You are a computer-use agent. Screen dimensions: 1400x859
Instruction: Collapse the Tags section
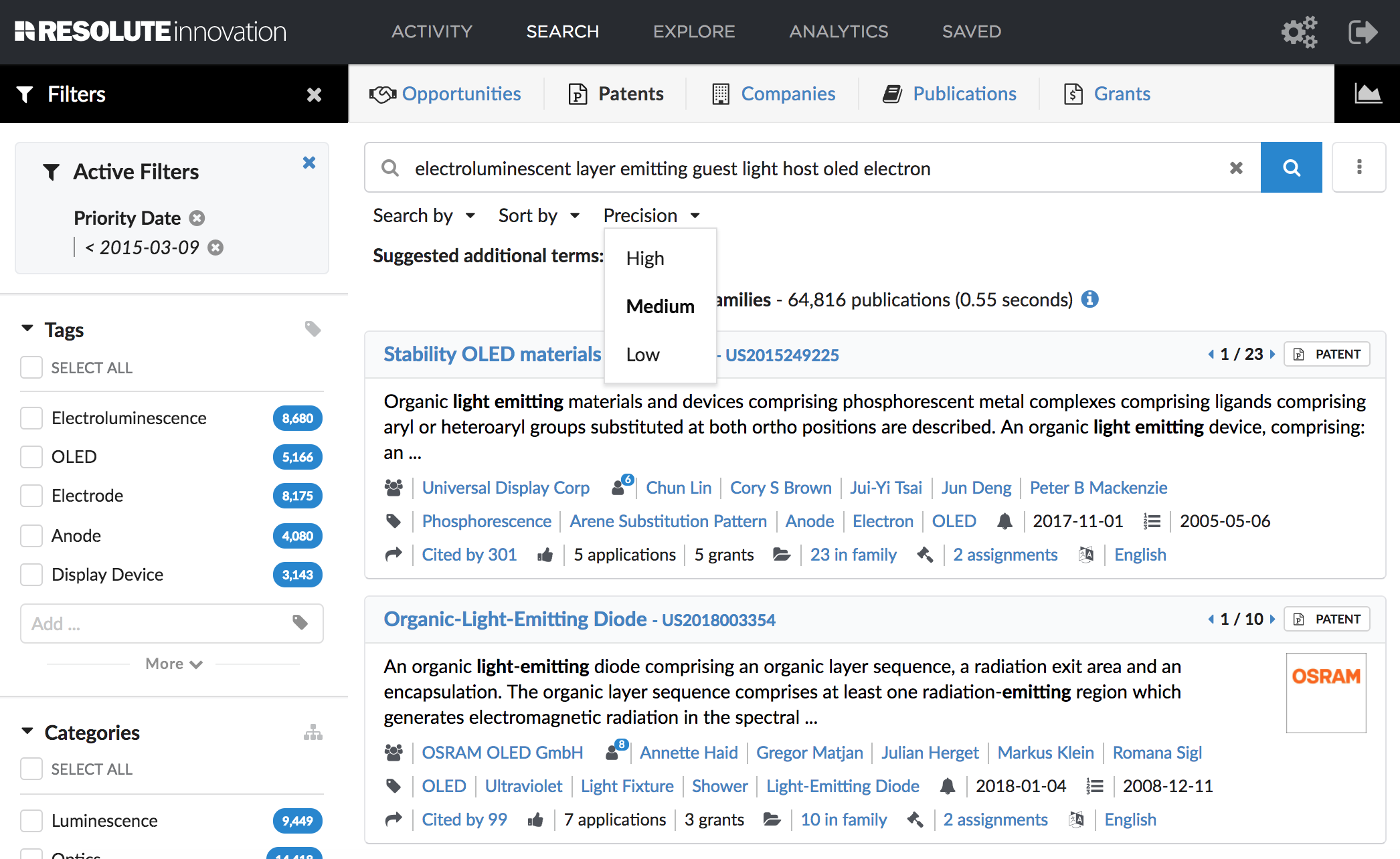[x=27, y=328]
